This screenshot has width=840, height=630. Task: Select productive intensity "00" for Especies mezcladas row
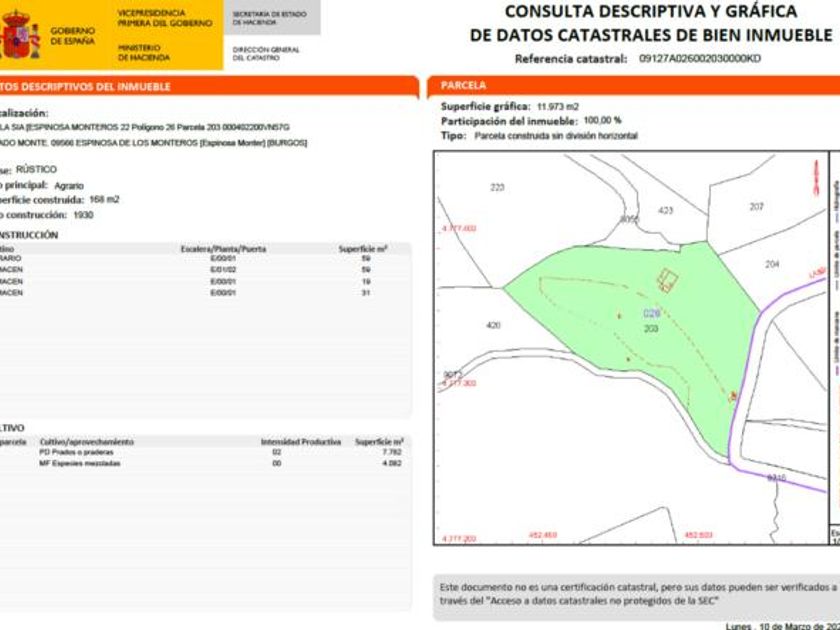pyautogui.click(x=276, y=463)
